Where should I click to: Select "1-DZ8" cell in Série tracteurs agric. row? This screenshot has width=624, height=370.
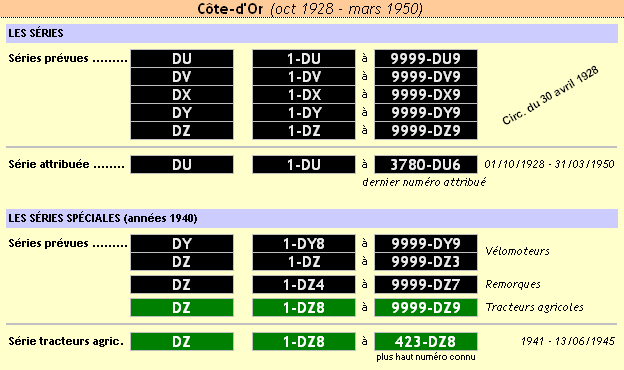click(x=304, y=341)
